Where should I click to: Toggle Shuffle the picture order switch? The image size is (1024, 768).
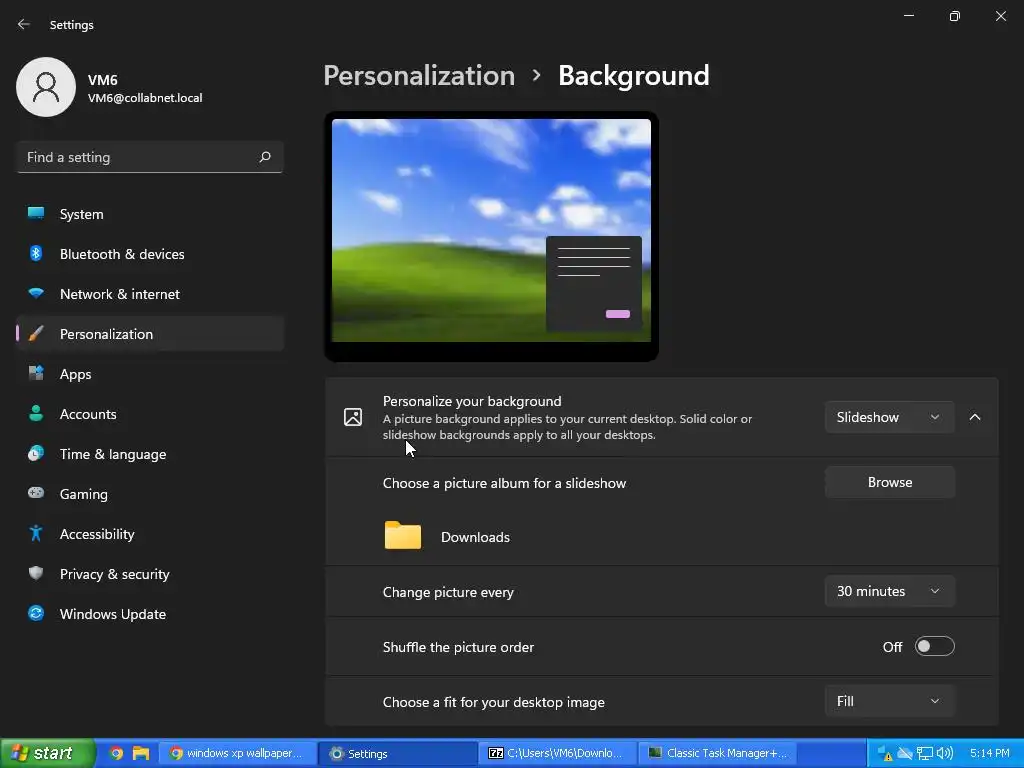click(x=935, y=647)
